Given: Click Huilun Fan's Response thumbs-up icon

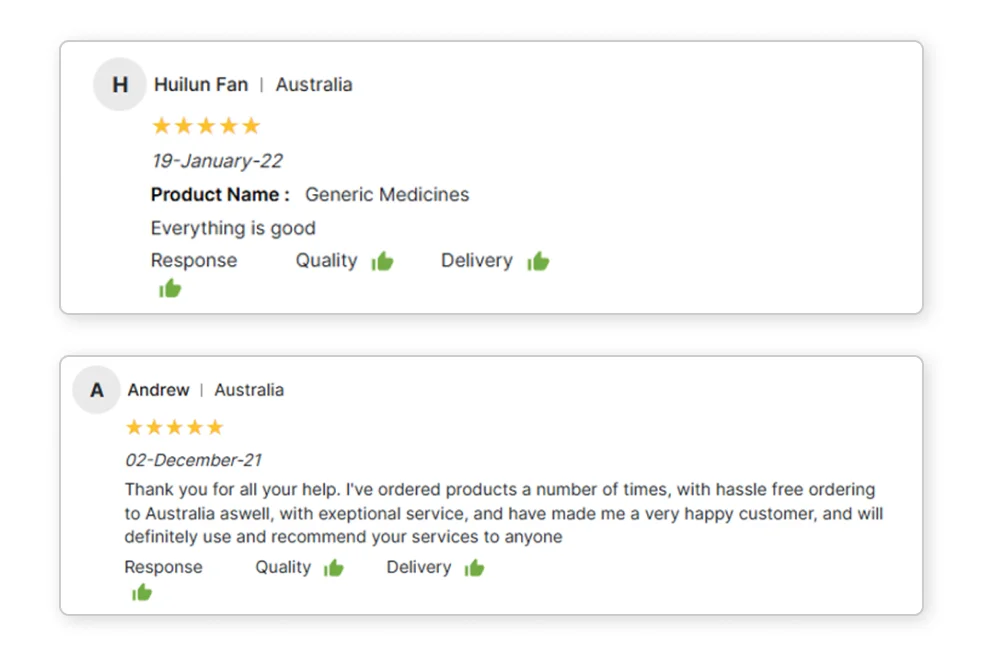Looking at the screenshot, I should point(170,289).
